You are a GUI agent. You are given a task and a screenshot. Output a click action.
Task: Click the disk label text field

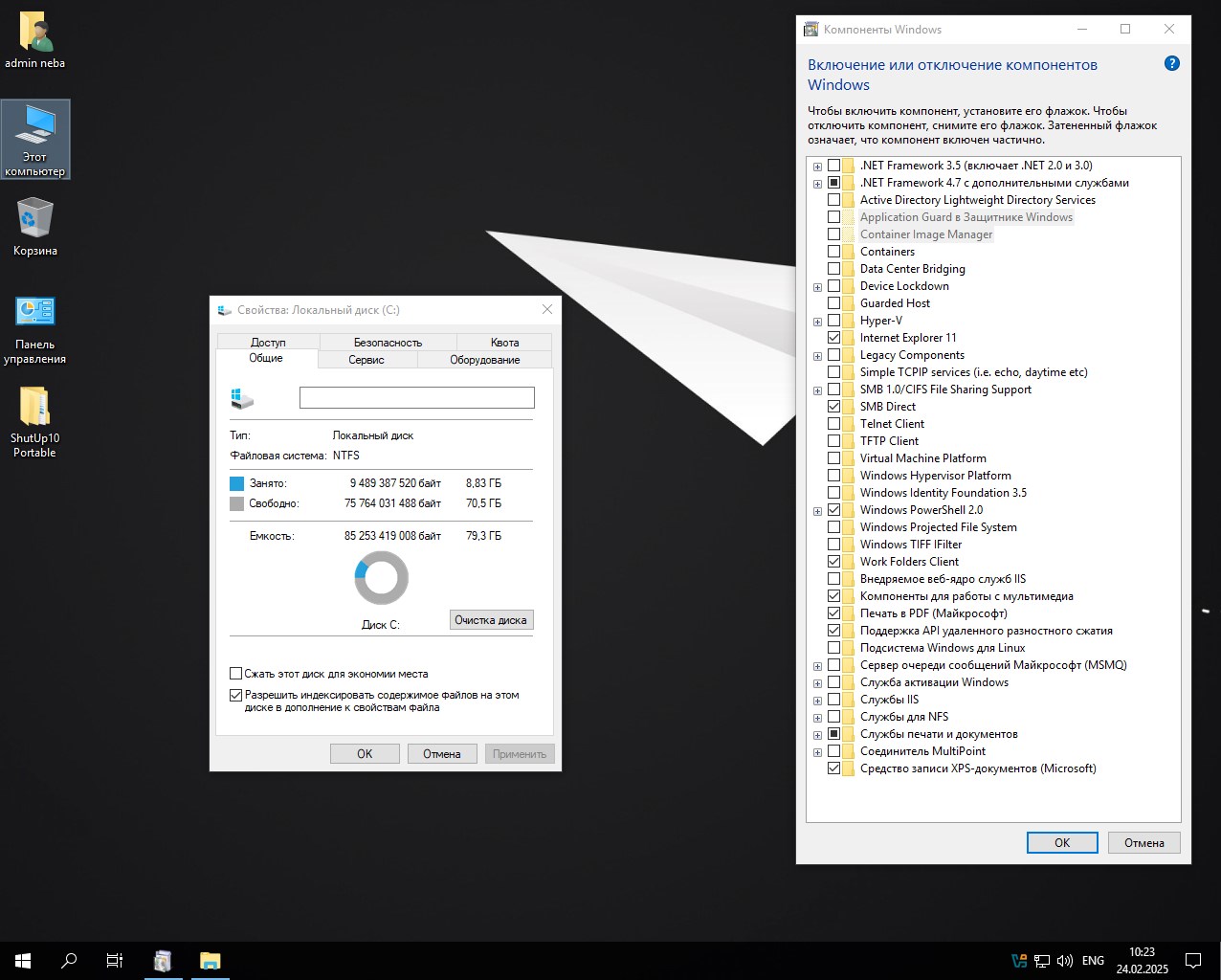tap(416, 398)
